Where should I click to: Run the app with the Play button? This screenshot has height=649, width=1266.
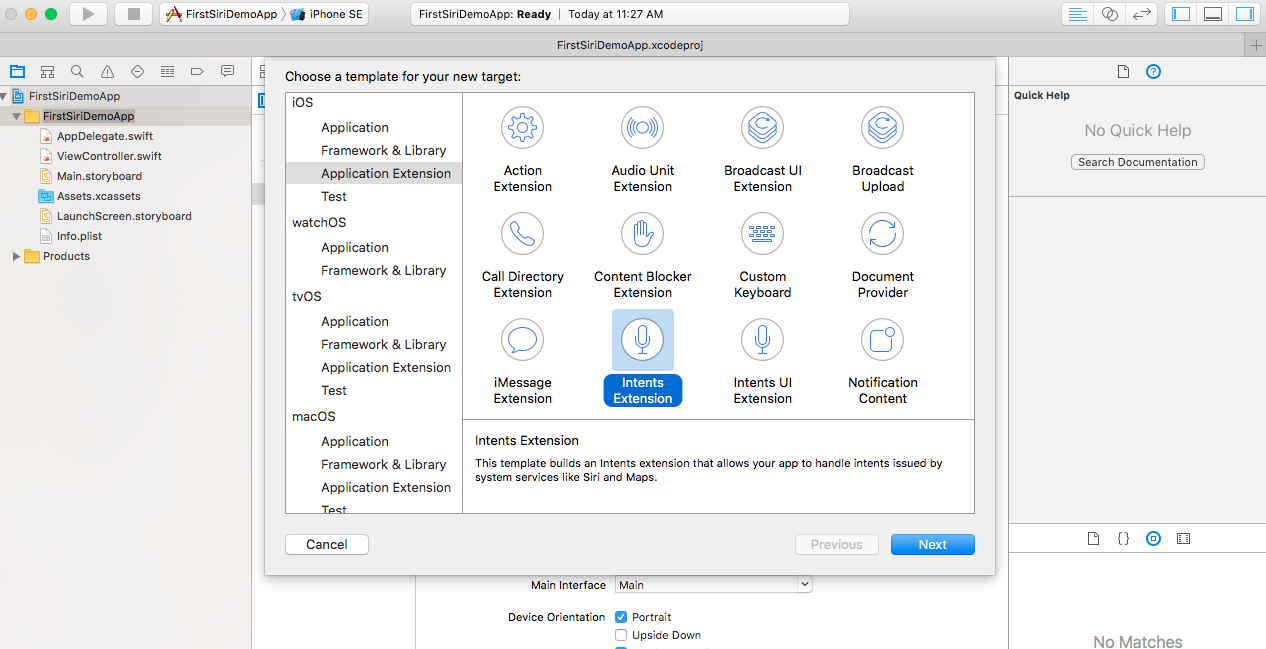click(88, 14)
